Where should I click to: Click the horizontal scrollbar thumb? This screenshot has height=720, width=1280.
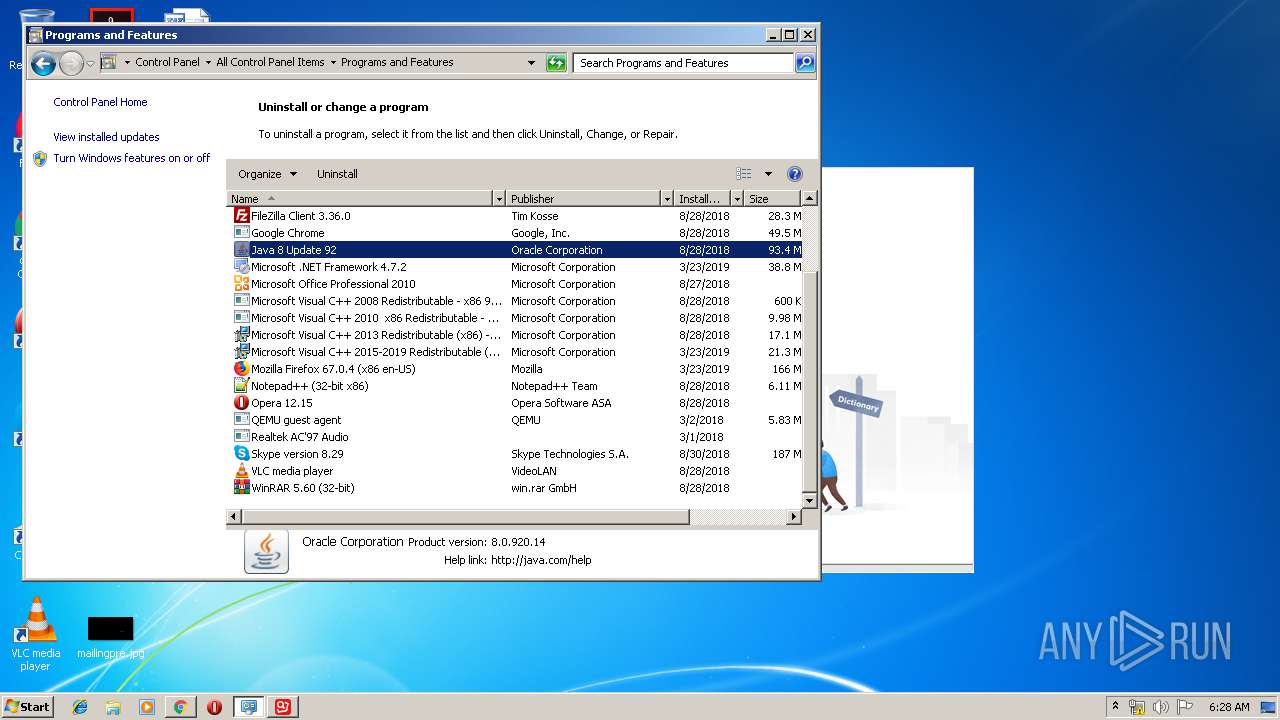coord(465,517)
